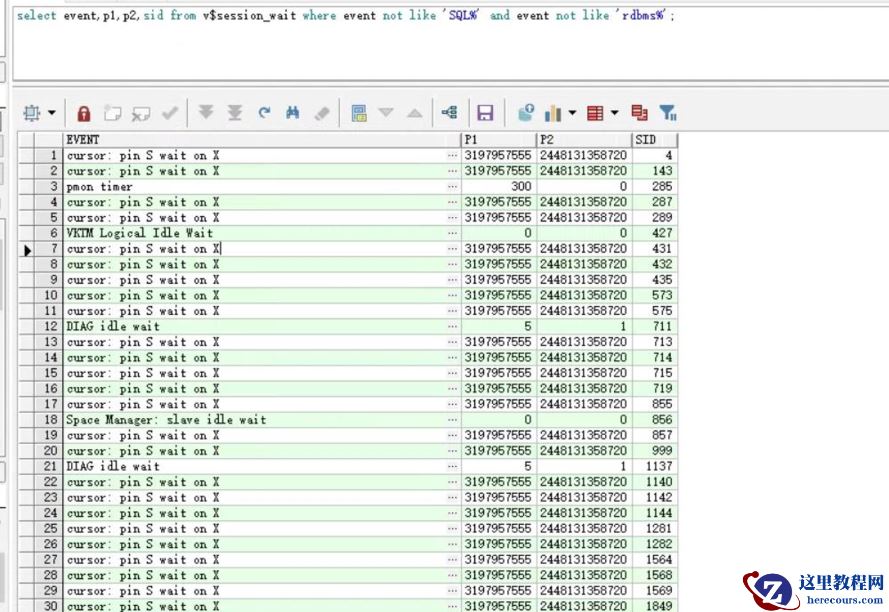Open ellipsis button in row 6
The height and width of the screenshot is (612, 889).
coord(452,233)
